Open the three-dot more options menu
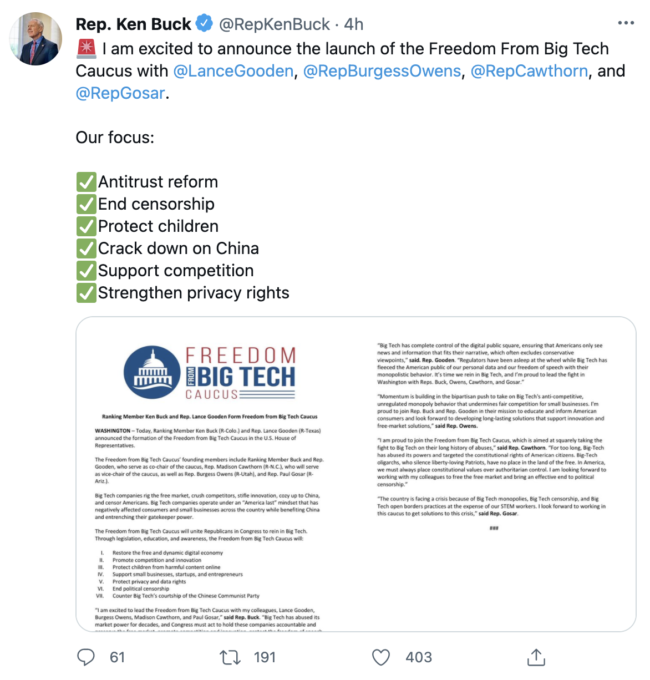 626,22
